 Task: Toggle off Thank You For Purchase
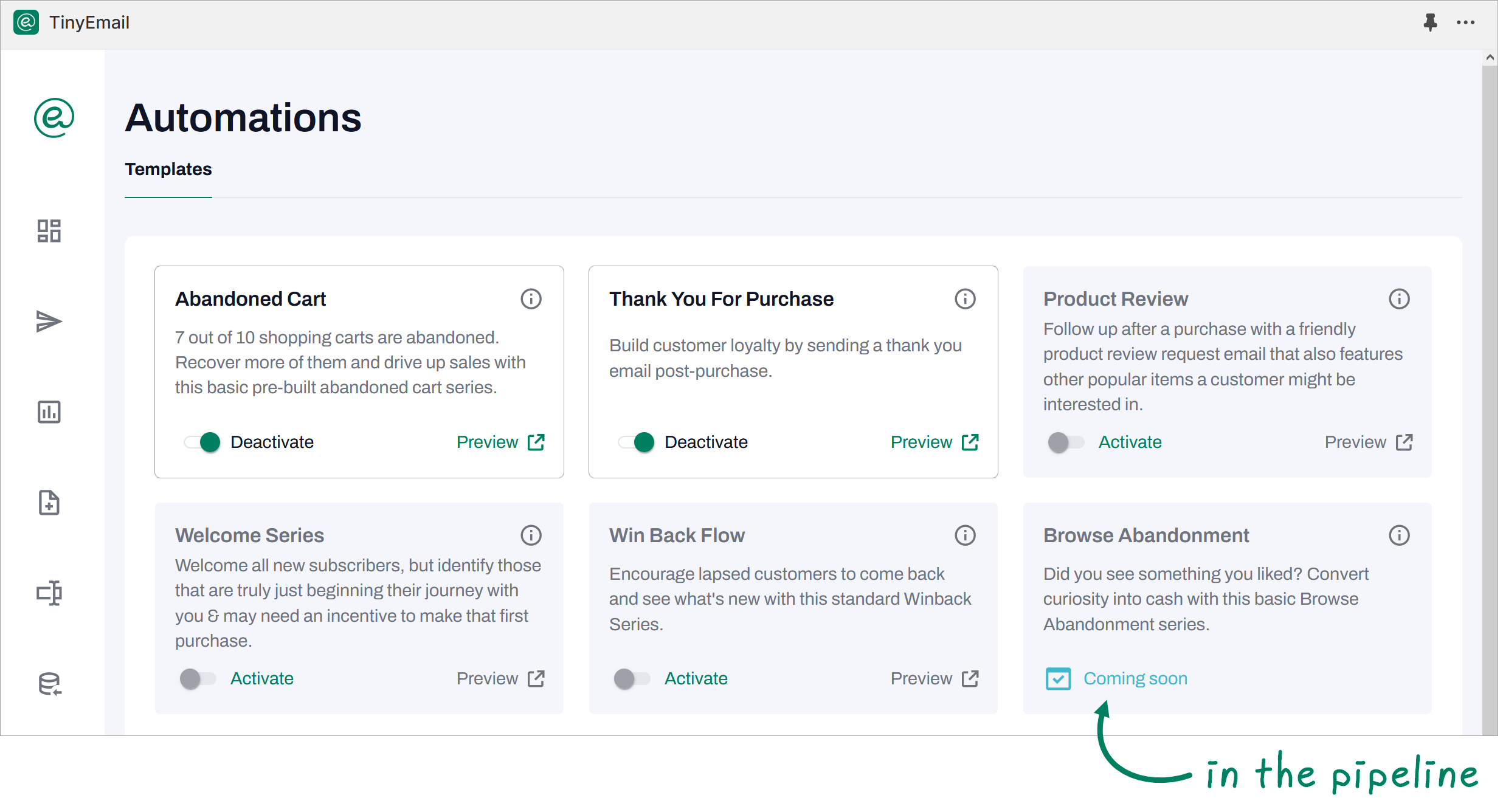point(635,442)
